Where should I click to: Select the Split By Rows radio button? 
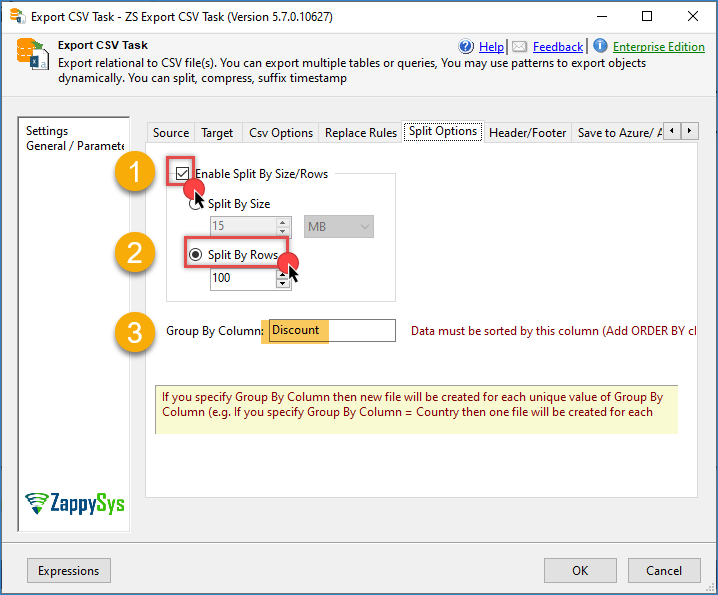(x=196, y=255)
